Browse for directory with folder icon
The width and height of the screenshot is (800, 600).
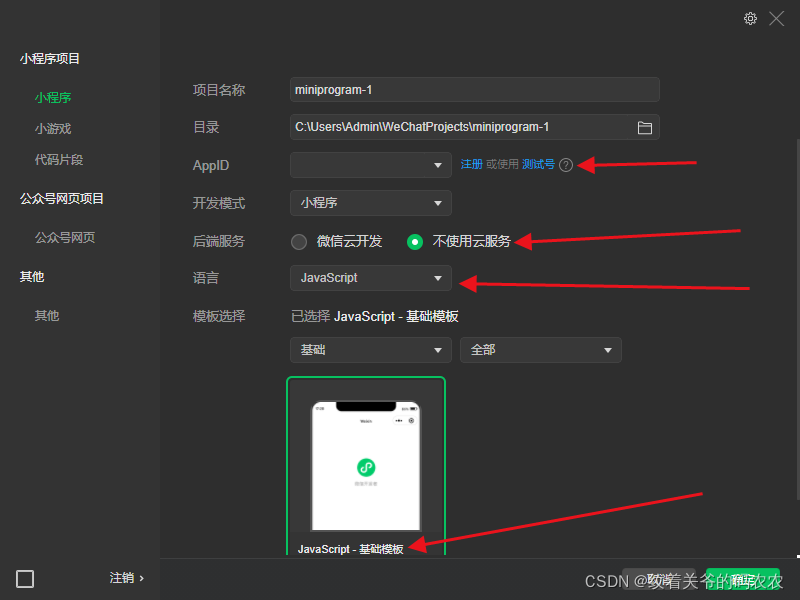click(644, 128)
